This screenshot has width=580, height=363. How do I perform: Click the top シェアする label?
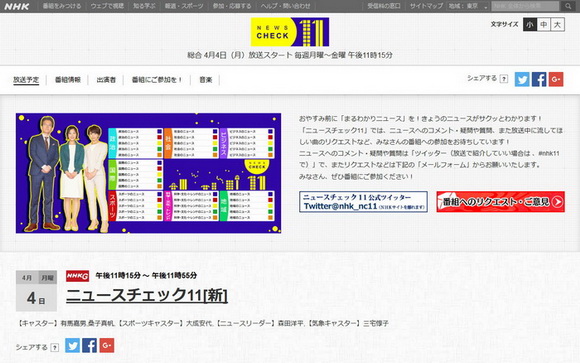click(482, 78)
